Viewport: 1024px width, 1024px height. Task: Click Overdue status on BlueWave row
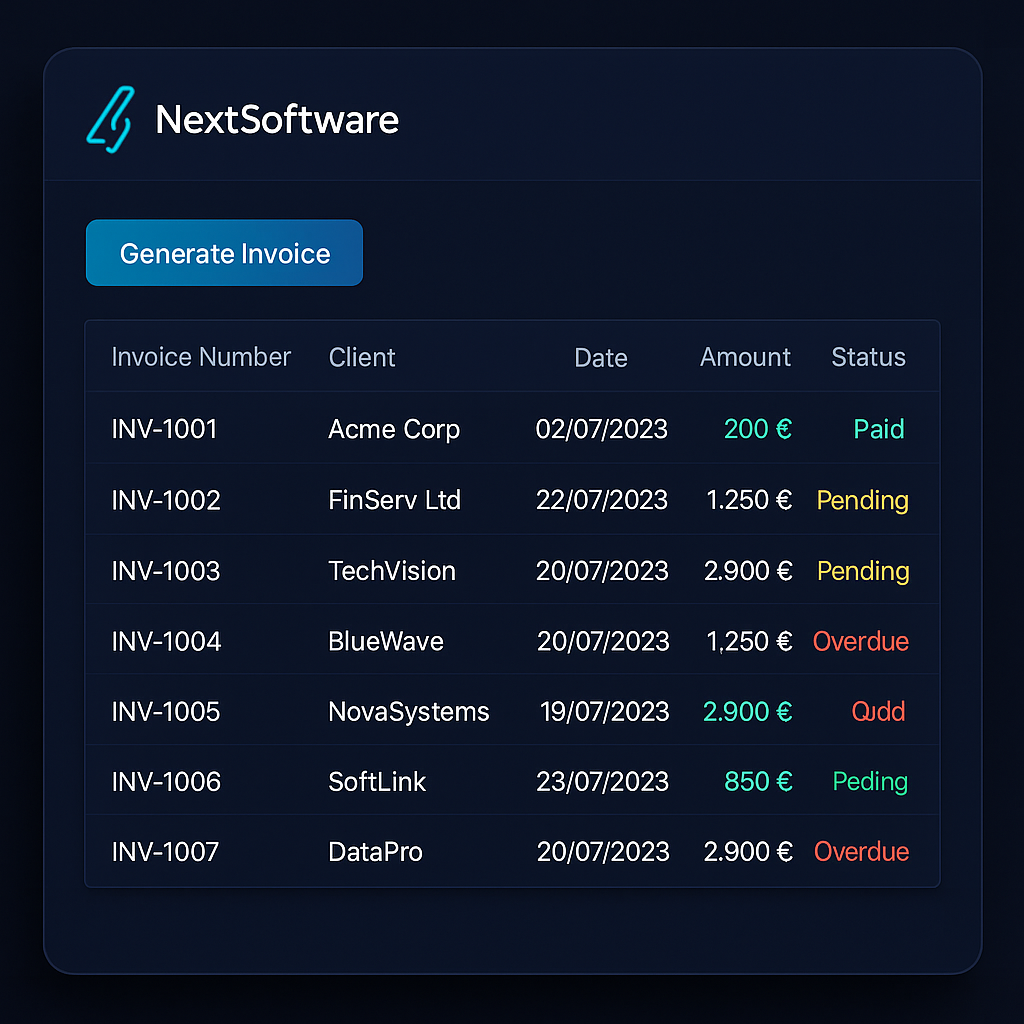860,641
